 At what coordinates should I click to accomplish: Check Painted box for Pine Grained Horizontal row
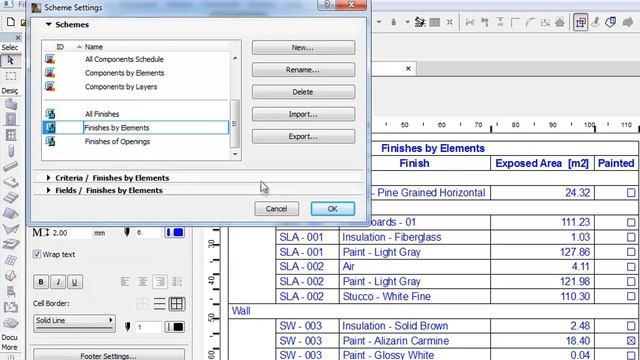pos(631,193)
